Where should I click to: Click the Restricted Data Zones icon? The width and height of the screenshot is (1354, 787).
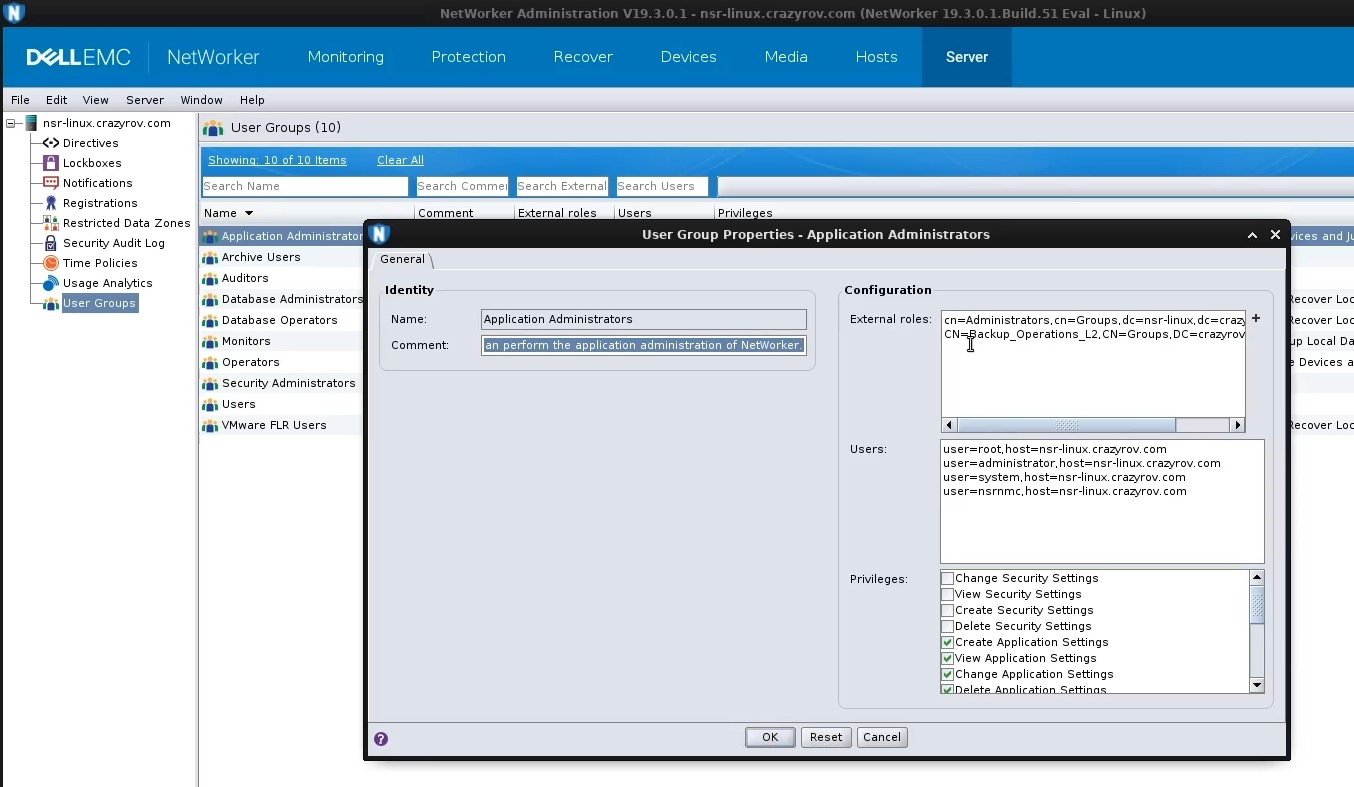[50, 223]
